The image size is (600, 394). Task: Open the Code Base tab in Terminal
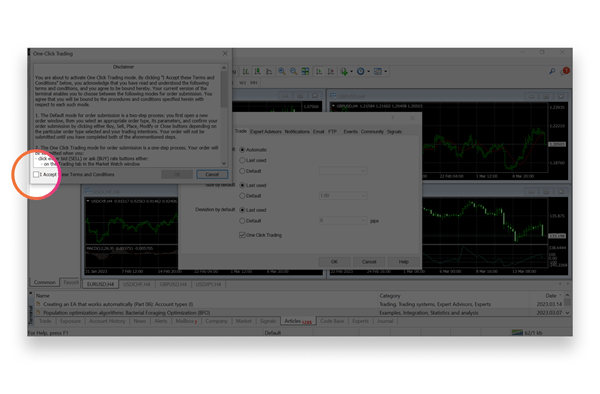332,321
